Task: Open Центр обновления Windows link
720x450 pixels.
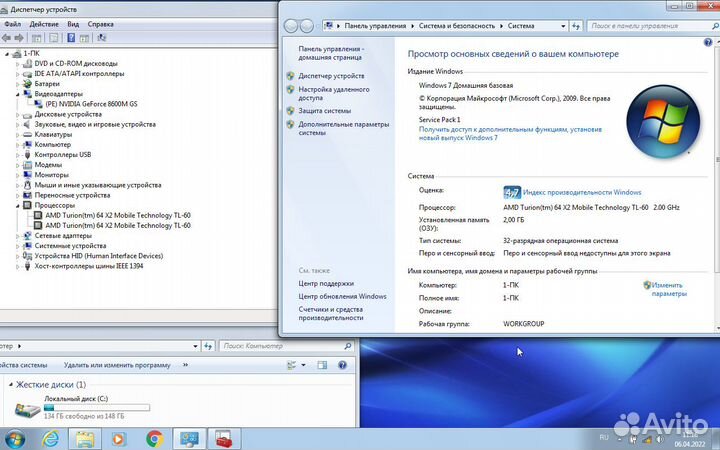Action: [342, 296]
